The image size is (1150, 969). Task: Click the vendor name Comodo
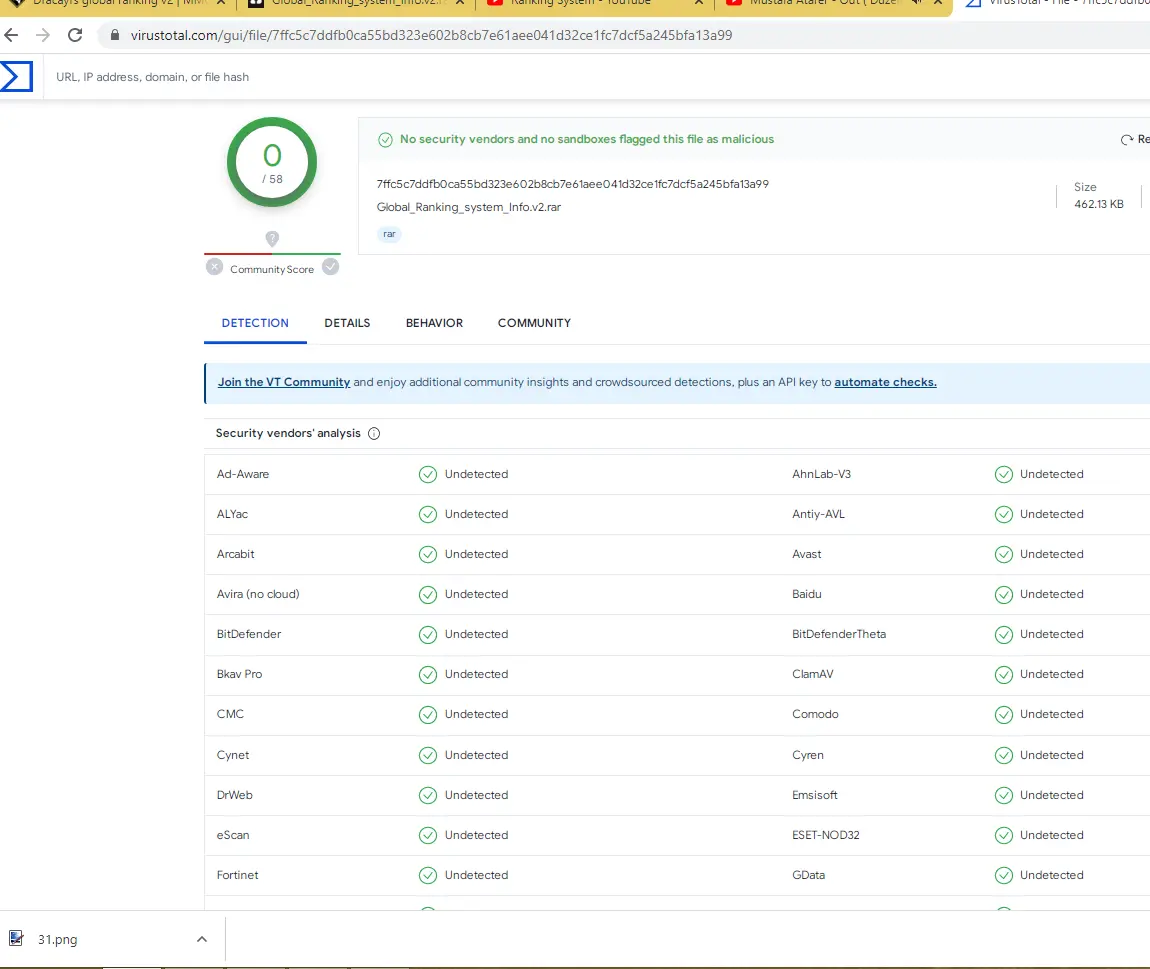point(816,714)
